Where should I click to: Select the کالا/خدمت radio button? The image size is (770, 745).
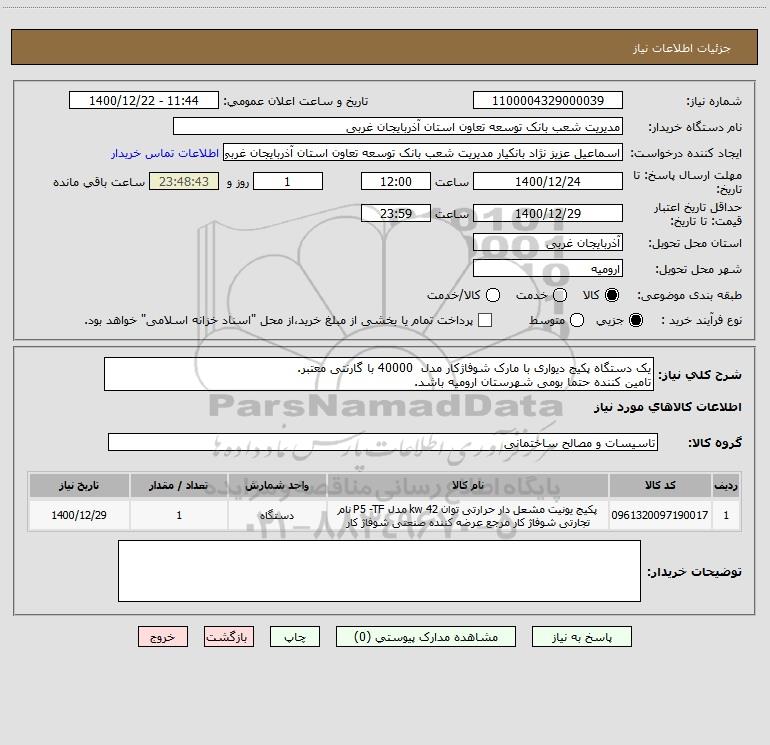[493, 295]
